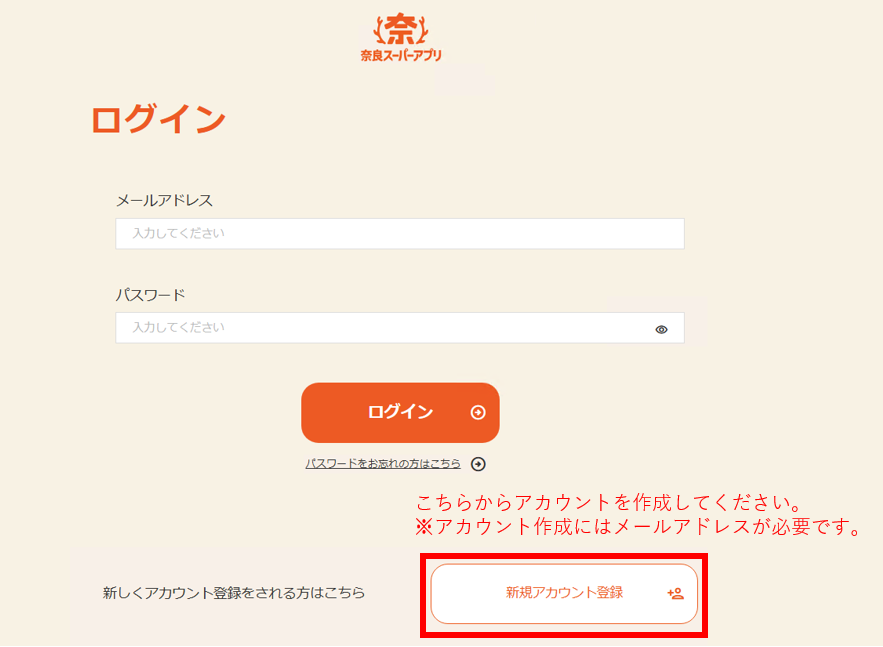This screenshot has width=883, height=647.
Task: Toggle password visibility with the eye icon
Action: click(661, 327)
